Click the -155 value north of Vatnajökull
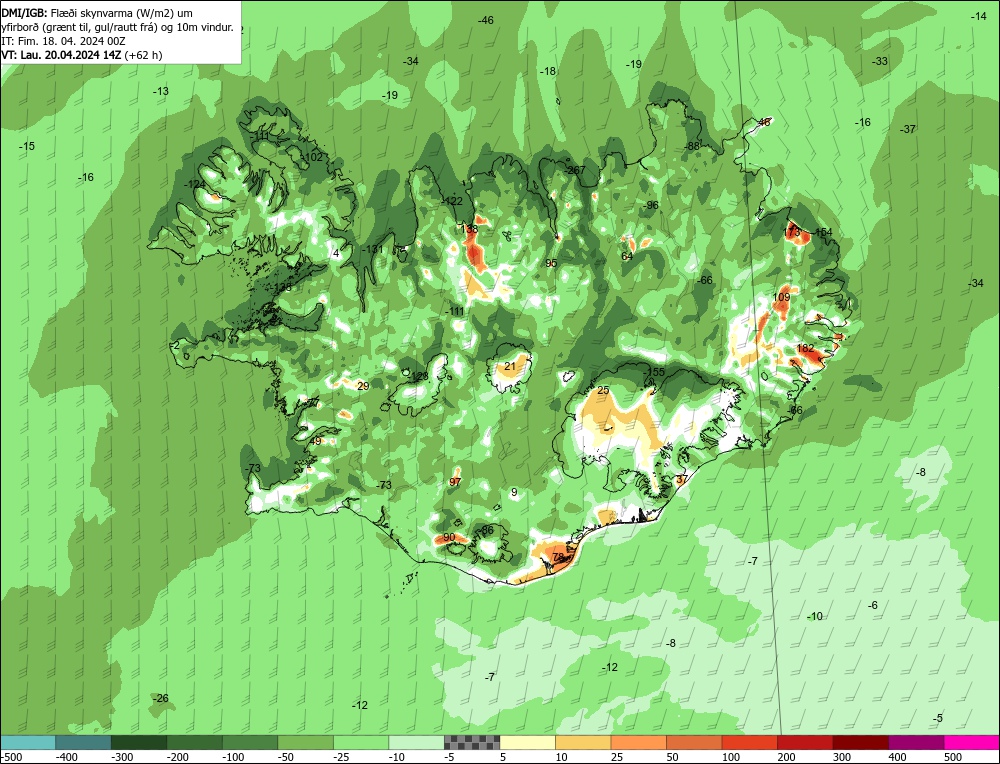 click(655, 372)
